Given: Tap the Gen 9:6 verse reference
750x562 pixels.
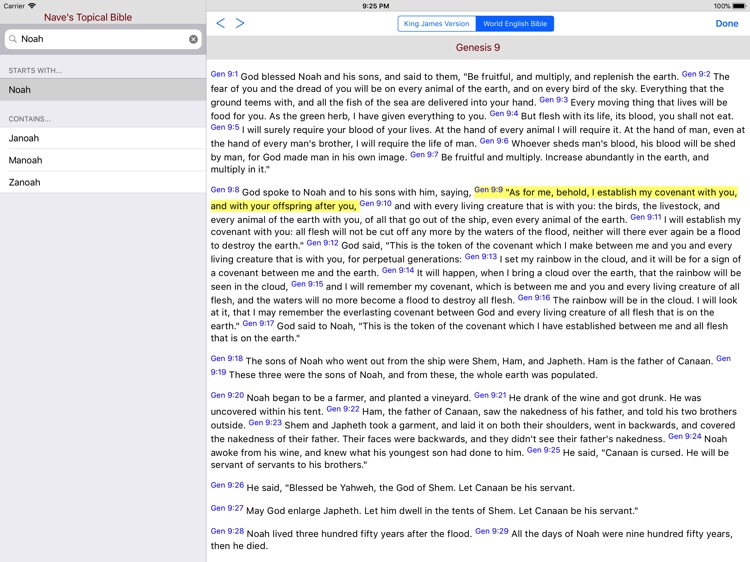Looking at the screenshot, I should (494, 141).
